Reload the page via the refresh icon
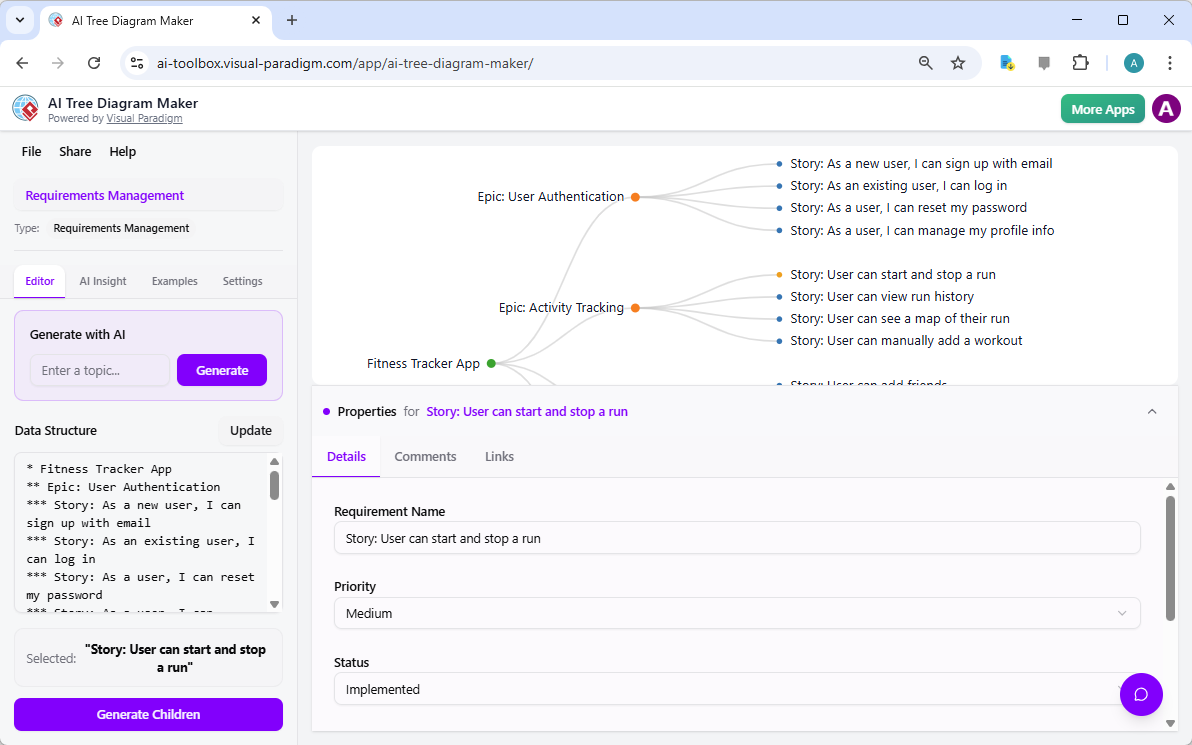 94,62
